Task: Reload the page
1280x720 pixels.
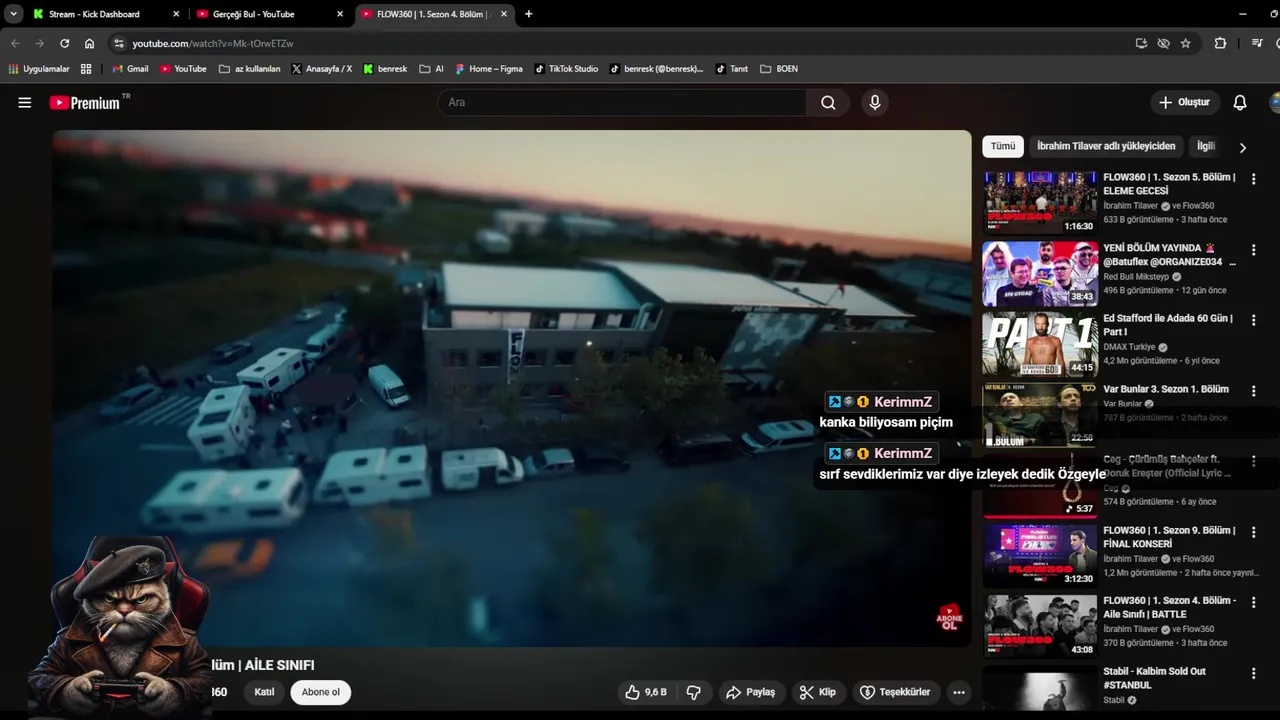Action: (64, 43)
